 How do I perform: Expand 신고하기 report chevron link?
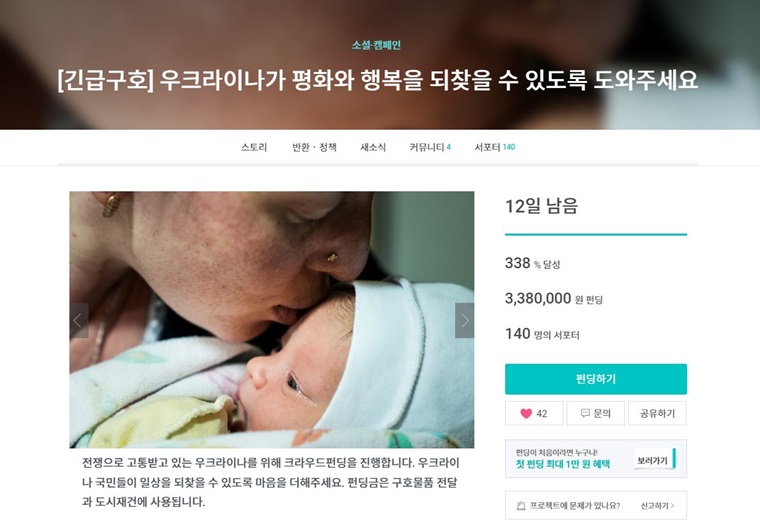click(657, 505)
